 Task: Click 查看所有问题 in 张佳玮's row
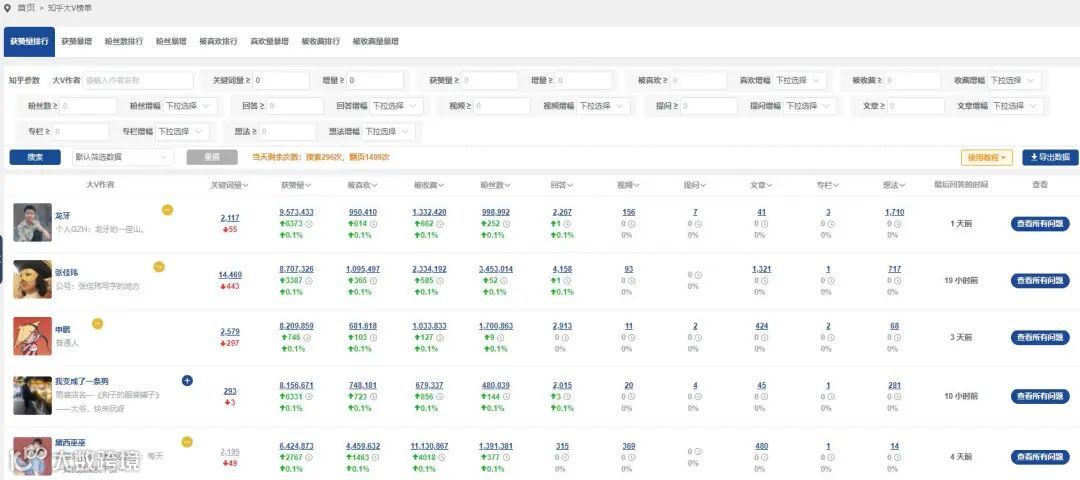pos(1040,280)
